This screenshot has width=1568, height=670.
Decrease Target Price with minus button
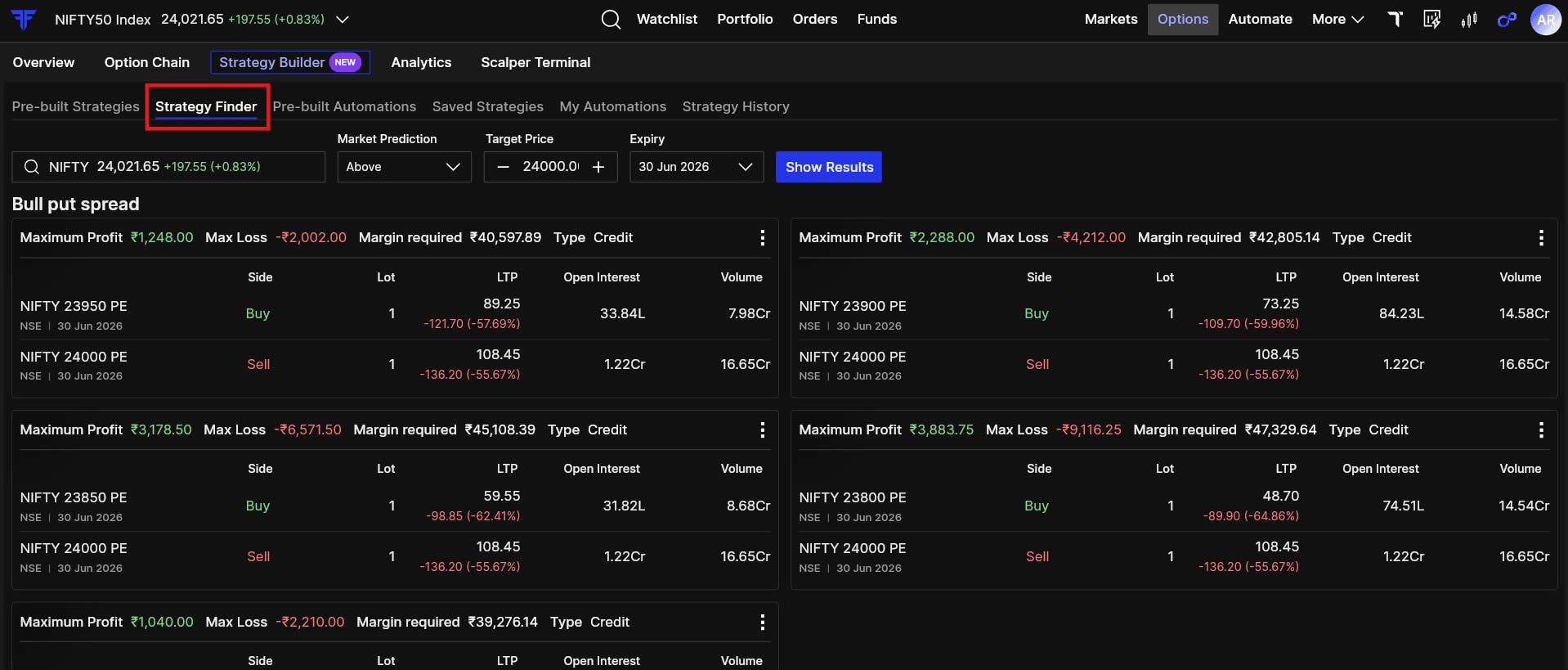(x=504, y=167)
